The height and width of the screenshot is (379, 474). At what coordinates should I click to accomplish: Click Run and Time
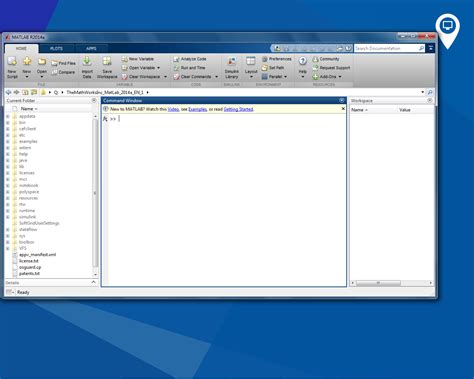point(189,68)
